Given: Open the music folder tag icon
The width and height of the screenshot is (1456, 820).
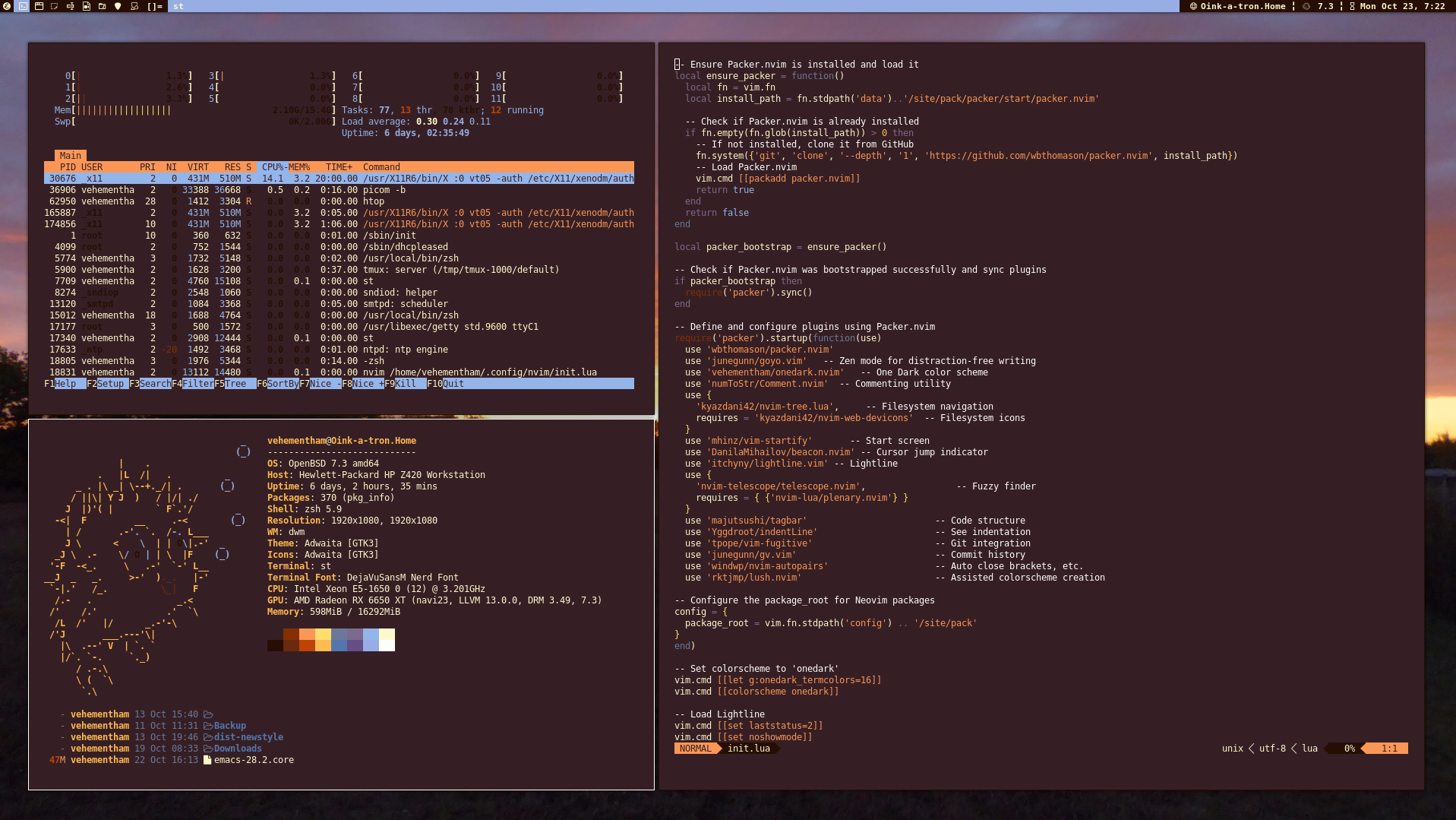Looking at the screenshot, I should 102,6.
